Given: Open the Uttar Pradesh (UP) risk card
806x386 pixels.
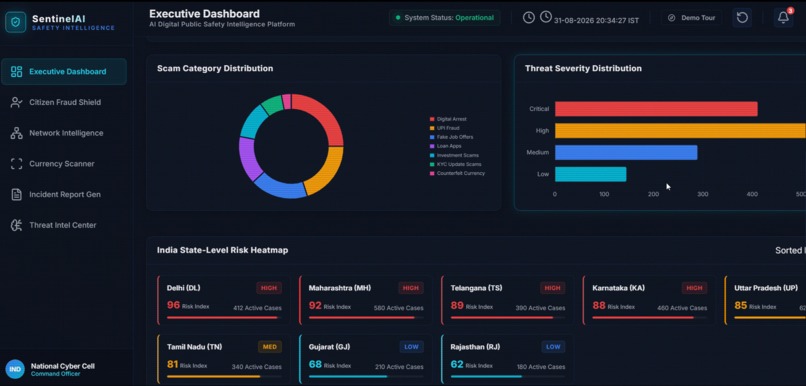Looking at the screenshot, I should [765, 301].
